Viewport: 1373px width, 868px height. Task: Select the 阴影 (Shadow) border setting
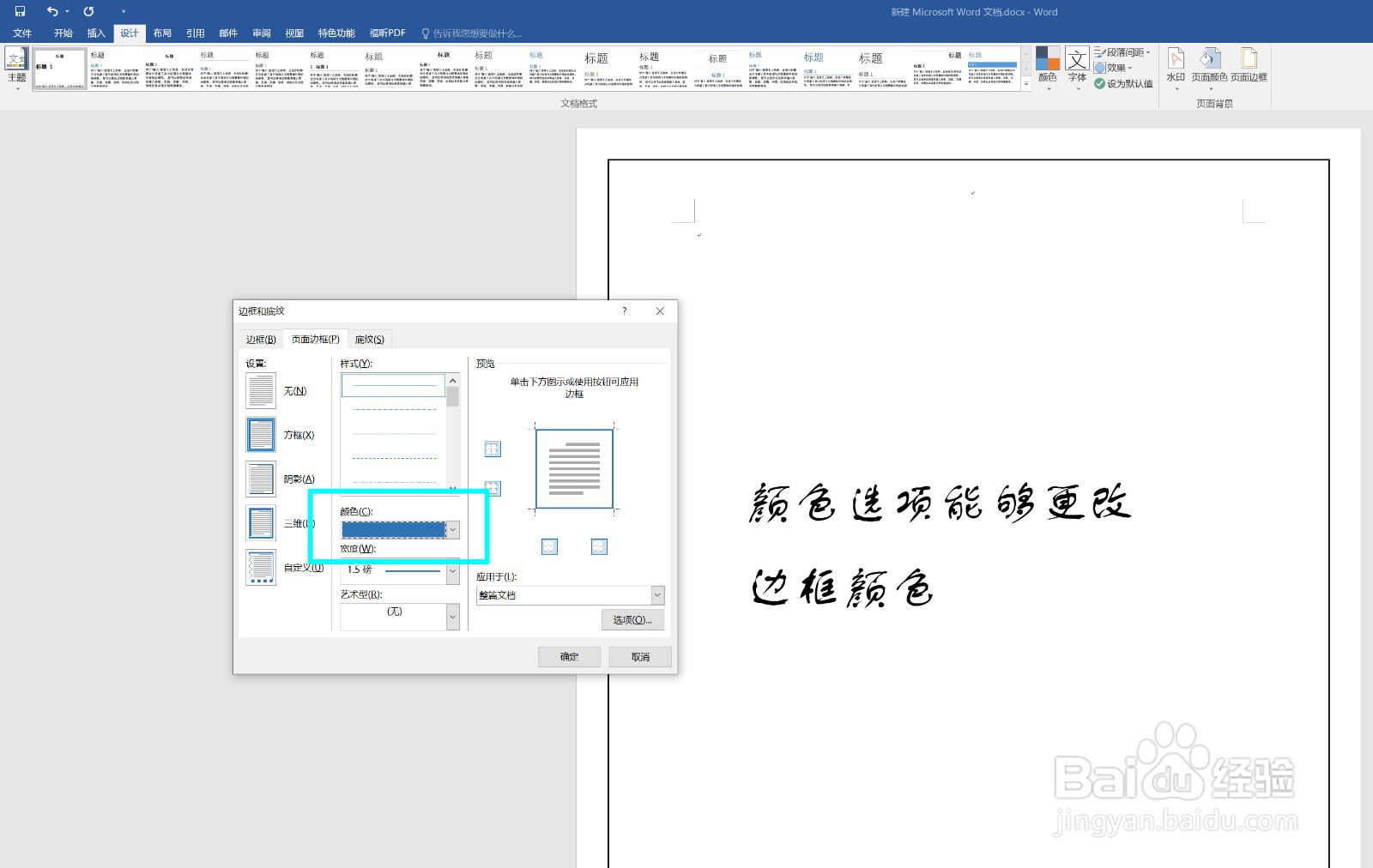(261, 478)
